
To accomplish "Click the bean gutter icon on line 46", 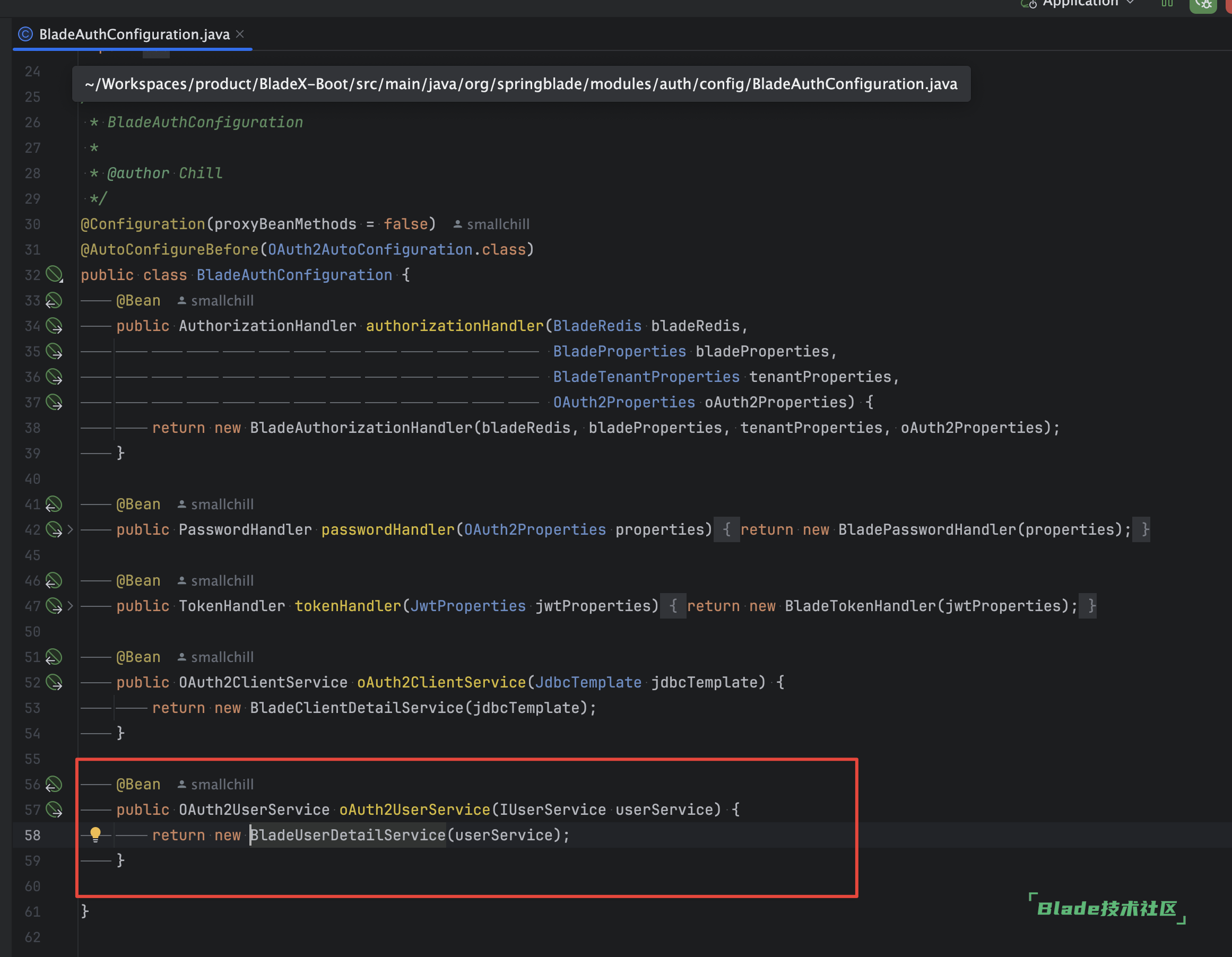I will (54, 581).
